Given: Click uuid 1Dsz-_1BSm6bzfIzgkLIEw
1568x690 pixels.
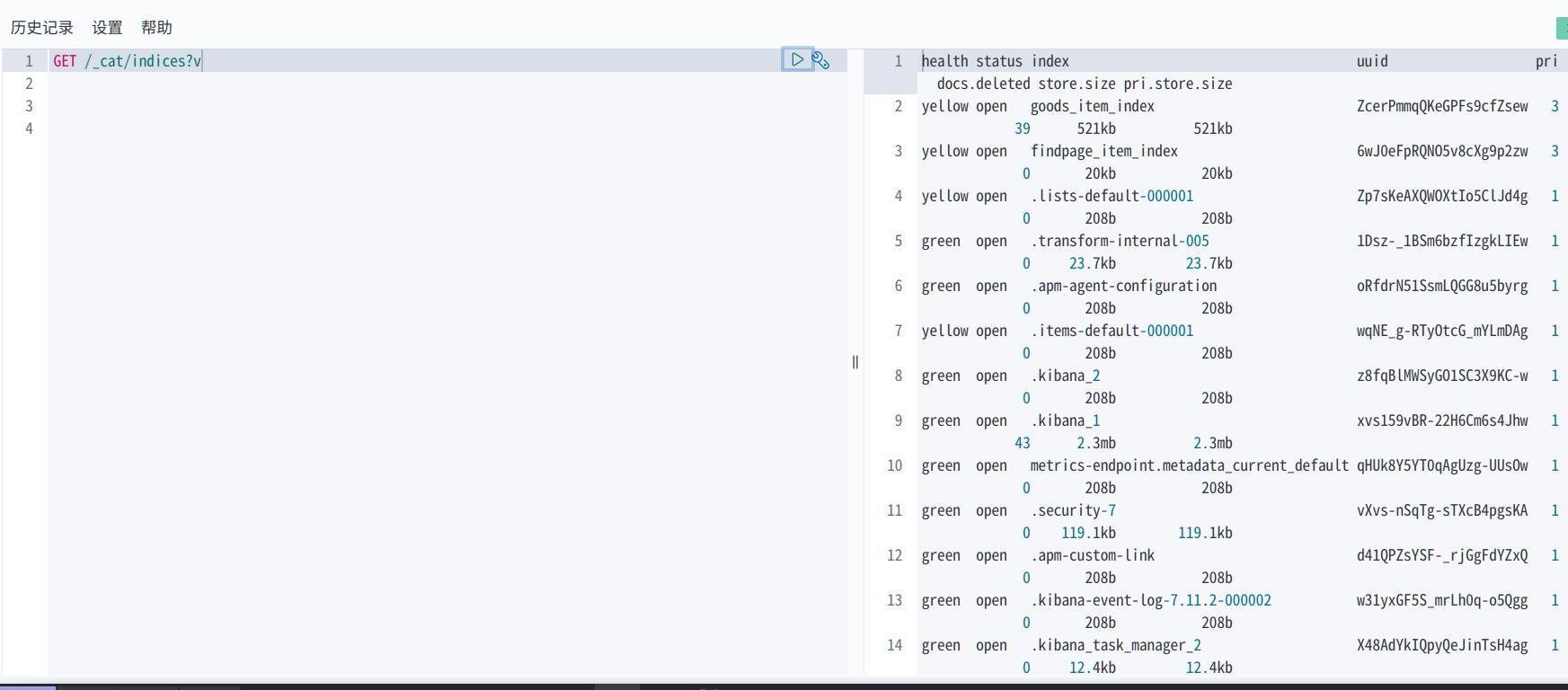Looking at the screenshot, I should click(x=1442, y=241).
